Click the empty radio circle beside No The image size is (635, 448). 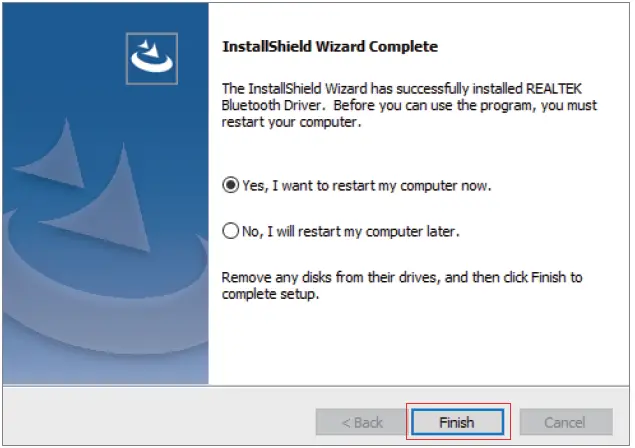coord(231,231)
